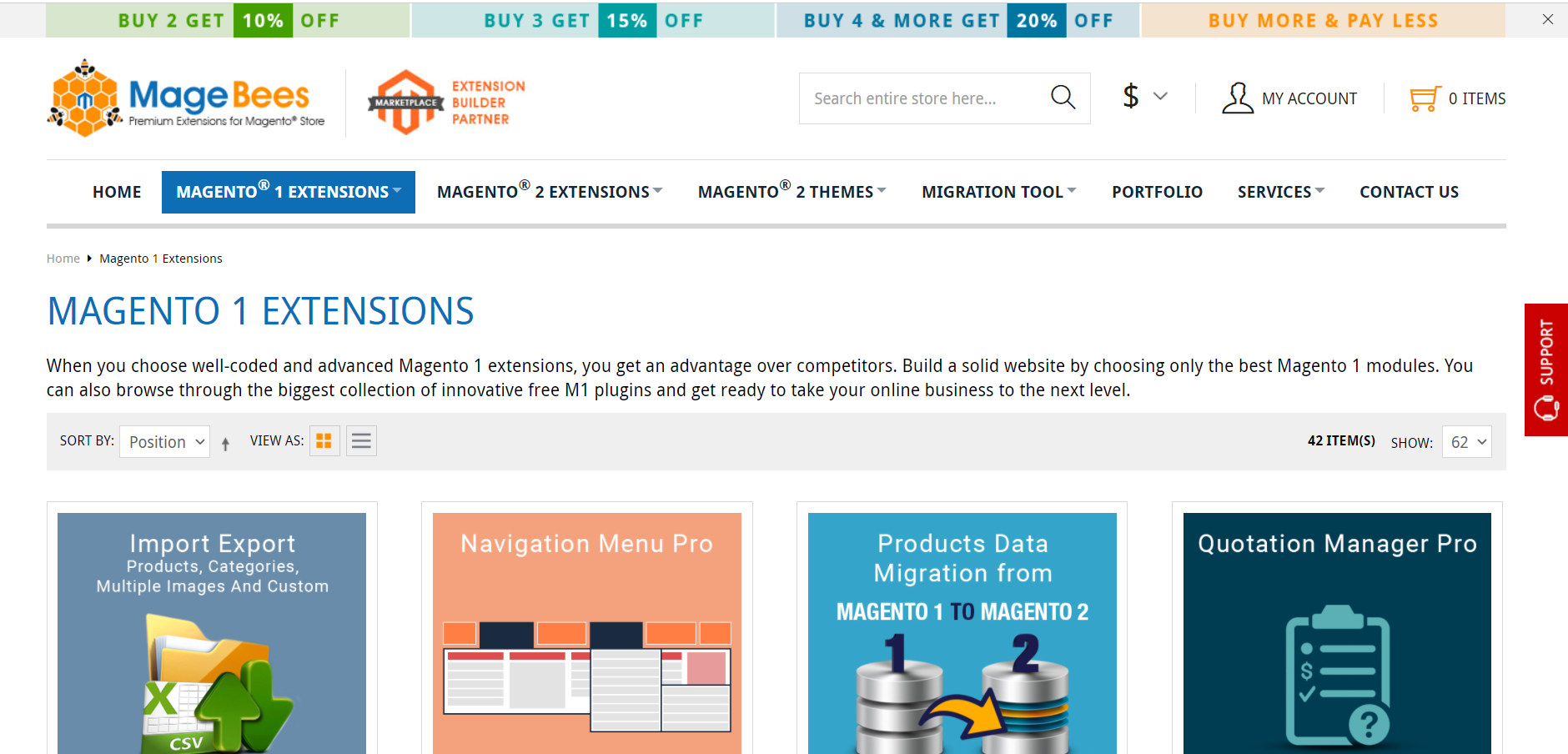Click the Home breadcrumb link
This screenshot has width=1568, height=754.
coord(63,259)
